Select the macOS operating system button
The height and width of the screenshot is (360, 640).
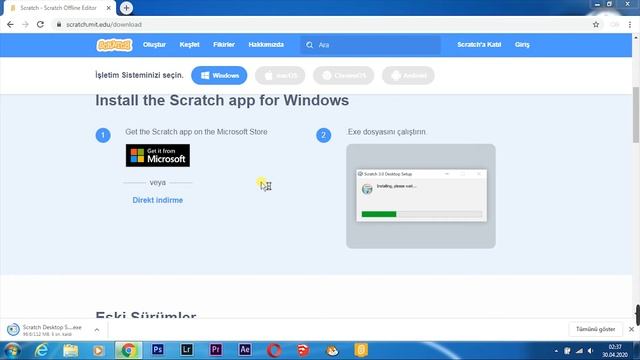point(280,76)
